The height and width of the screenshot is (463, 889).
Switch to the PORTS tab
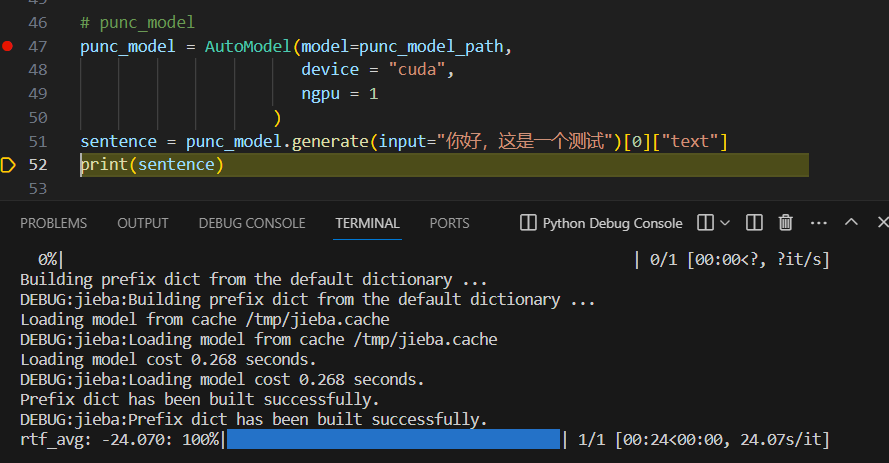pos(450,223)
